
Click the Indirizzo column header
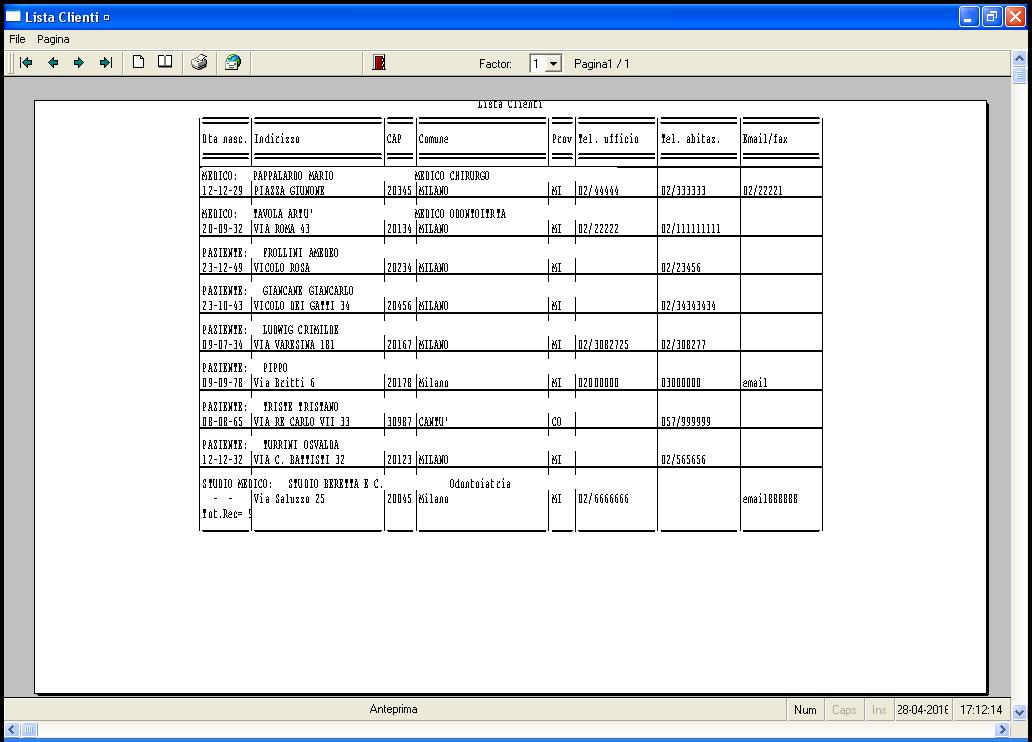(x=277, y=139)
